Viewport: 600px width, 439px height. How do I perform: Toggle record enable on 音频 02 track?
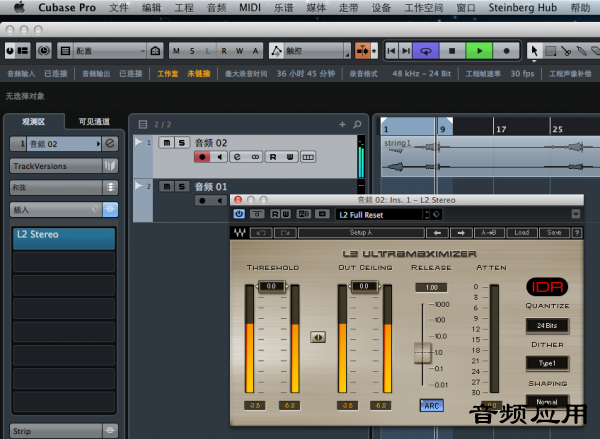202,157
